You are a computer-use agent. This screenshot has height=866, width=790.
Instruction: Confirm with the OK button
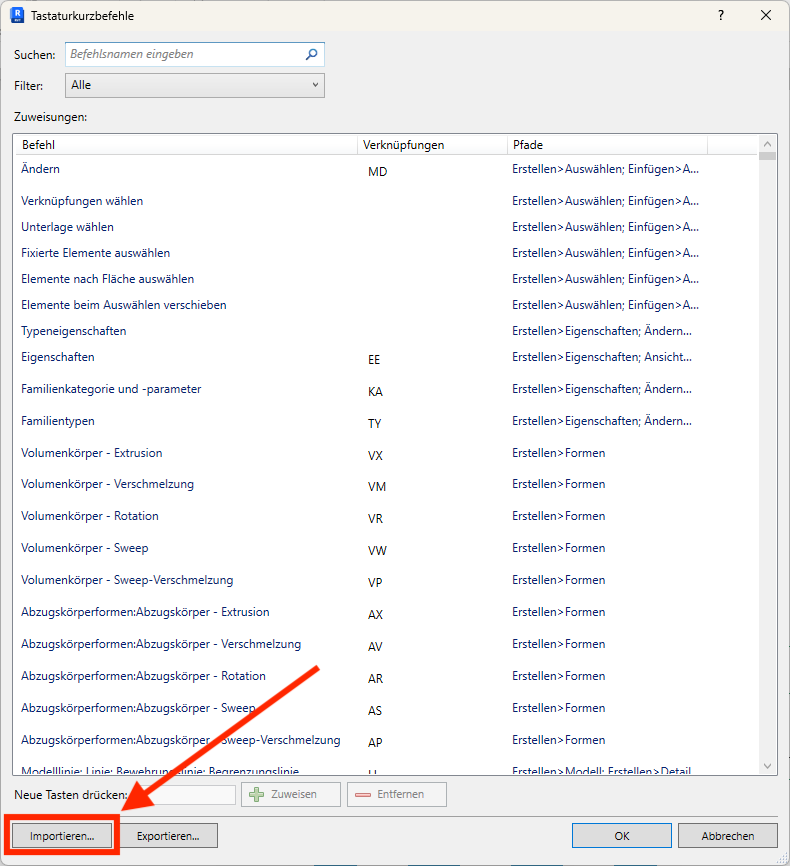click(621, 836)
